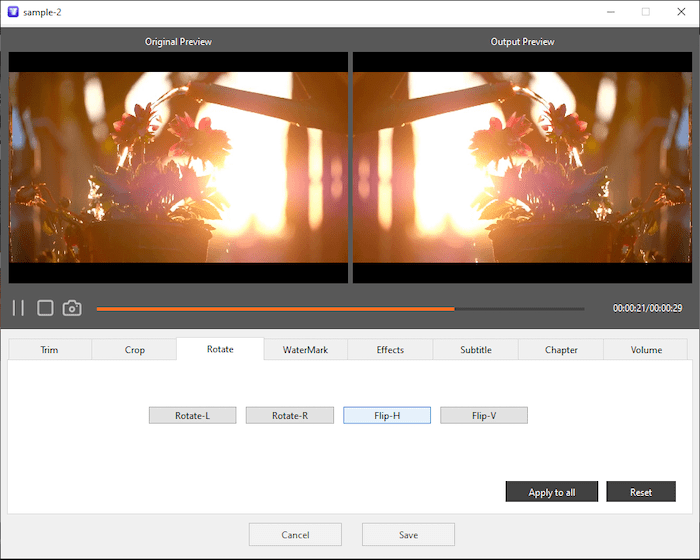This screenshot has height=560, width=700.
Task: Take a snapshot with the camera icon
Action: pyautogui.click(x=72, y=308)
